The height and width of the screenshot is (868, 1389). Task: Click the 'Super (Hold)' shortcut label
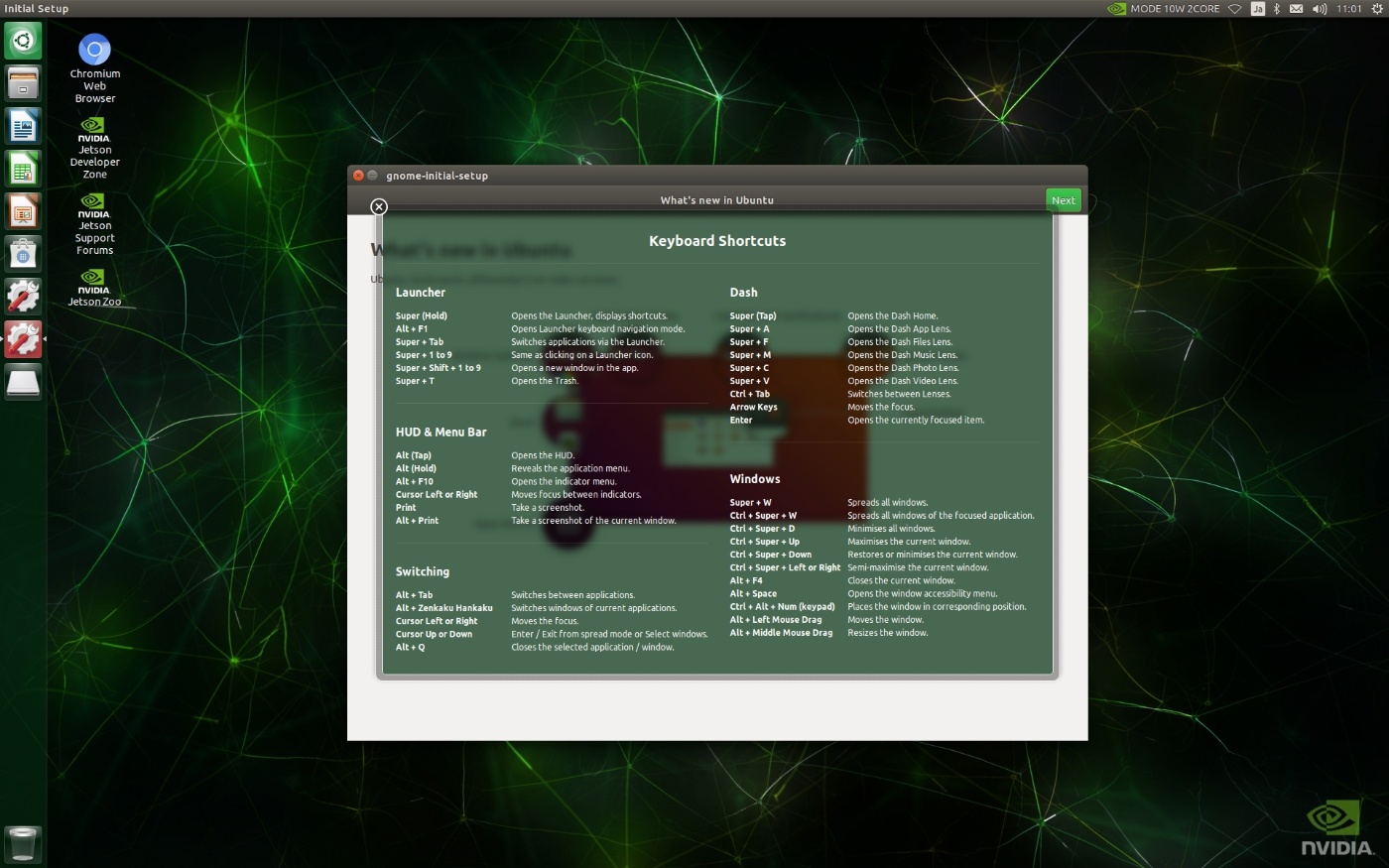coord(422,316)
